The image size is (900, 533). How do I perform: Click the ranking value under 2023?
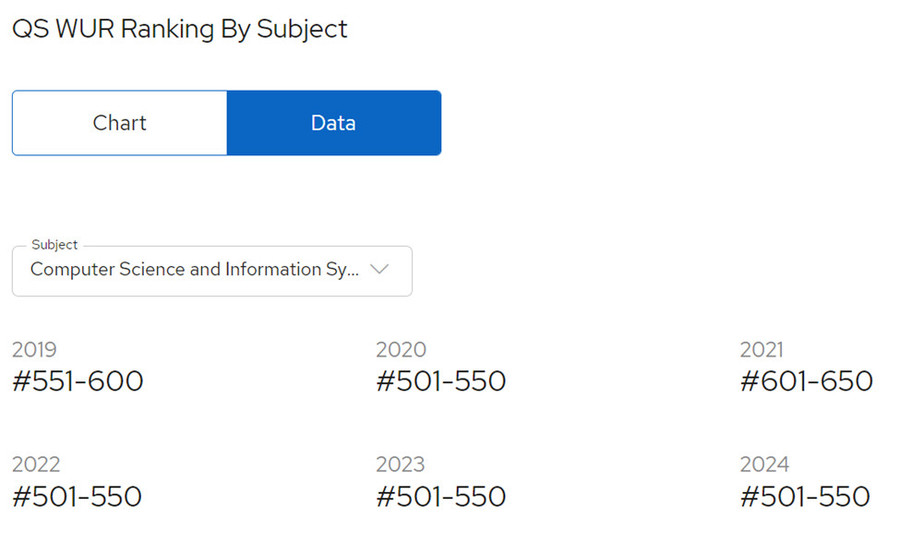click(441, 496)
